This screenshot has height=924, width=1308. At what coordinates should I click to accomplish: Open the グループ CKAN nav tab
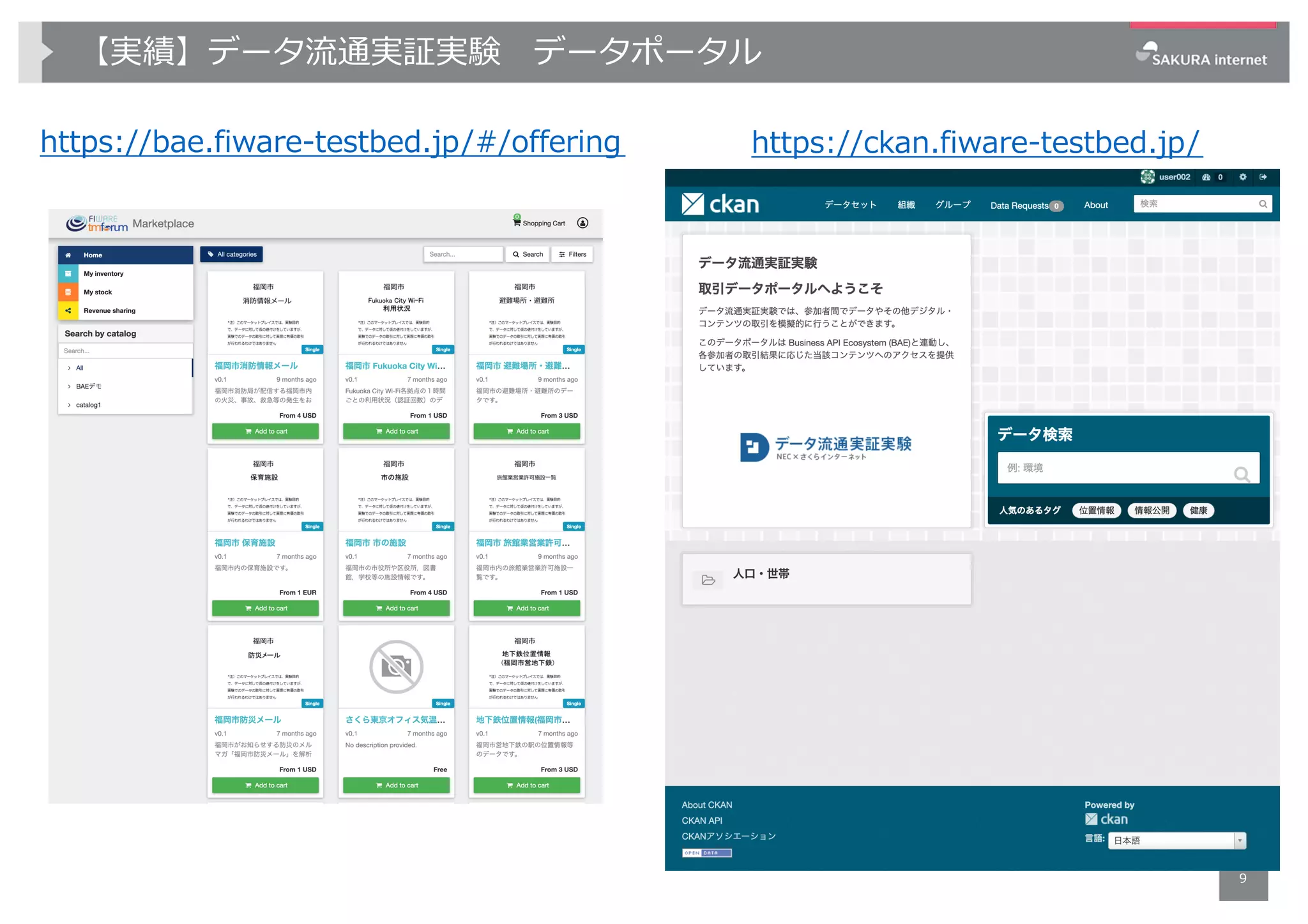coord(953,205)
